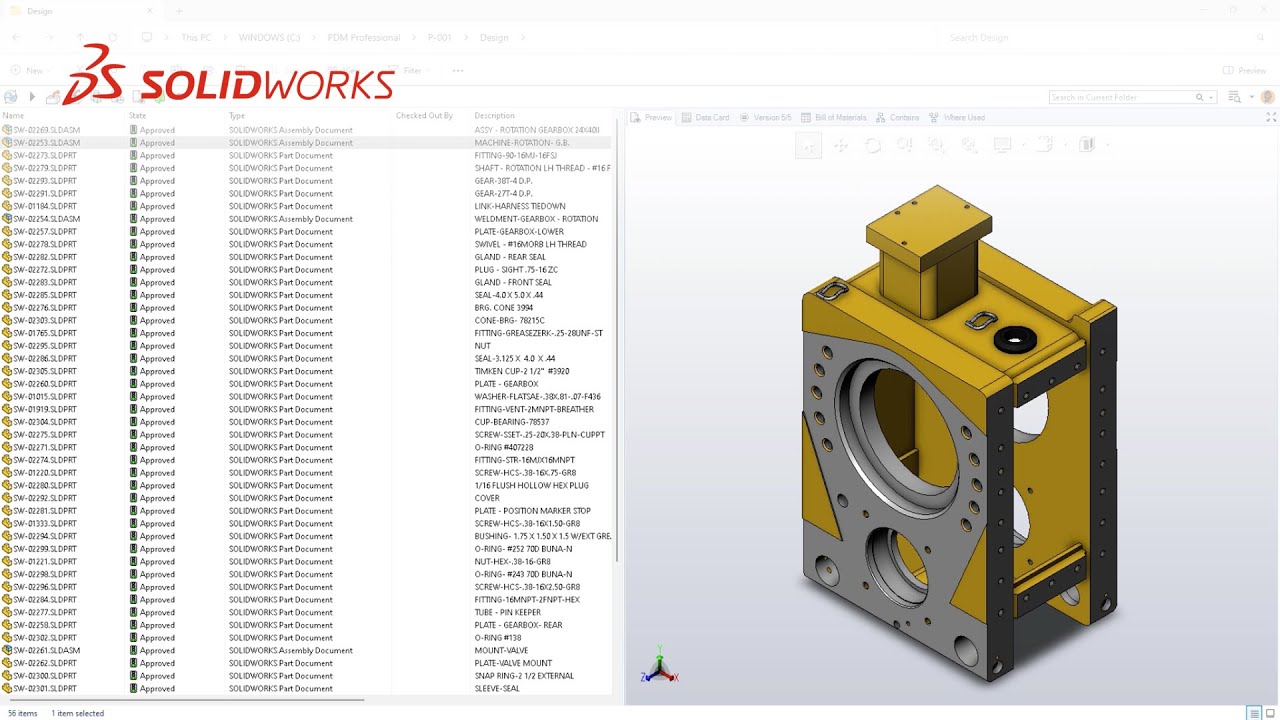Select the file SW-02292.SLDPRT

point(45,498)
